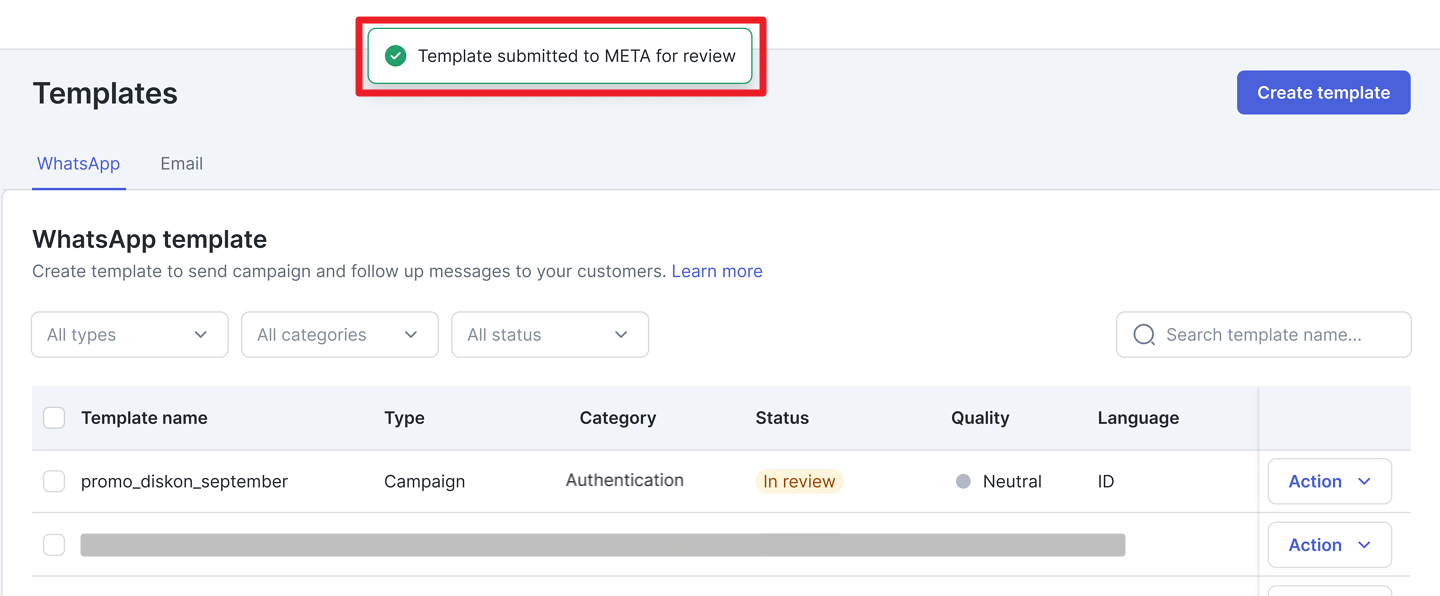Expand the All types dropdown
This screenshot has width=1440, height=596.
(130, 335)
